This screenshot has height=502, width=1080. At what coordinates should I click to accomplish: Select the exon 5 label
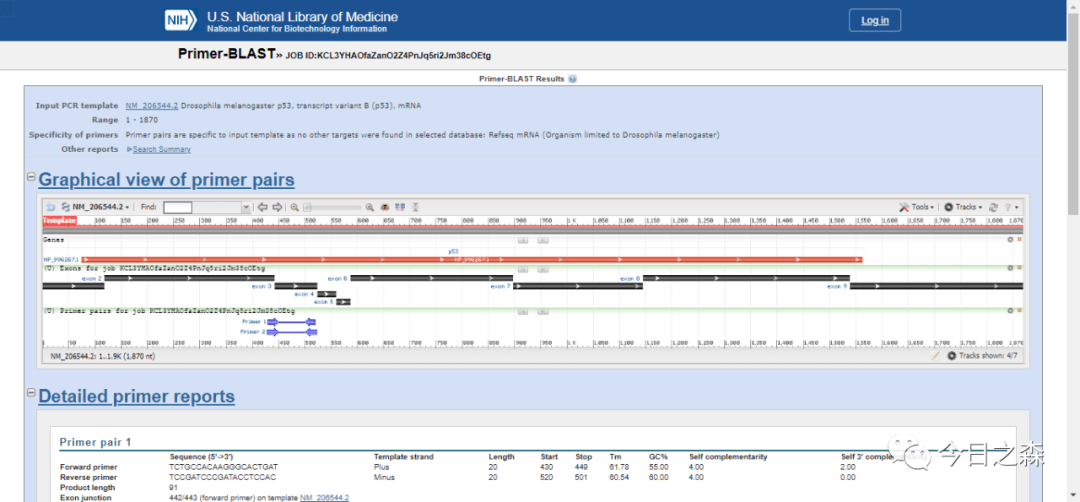323,302
